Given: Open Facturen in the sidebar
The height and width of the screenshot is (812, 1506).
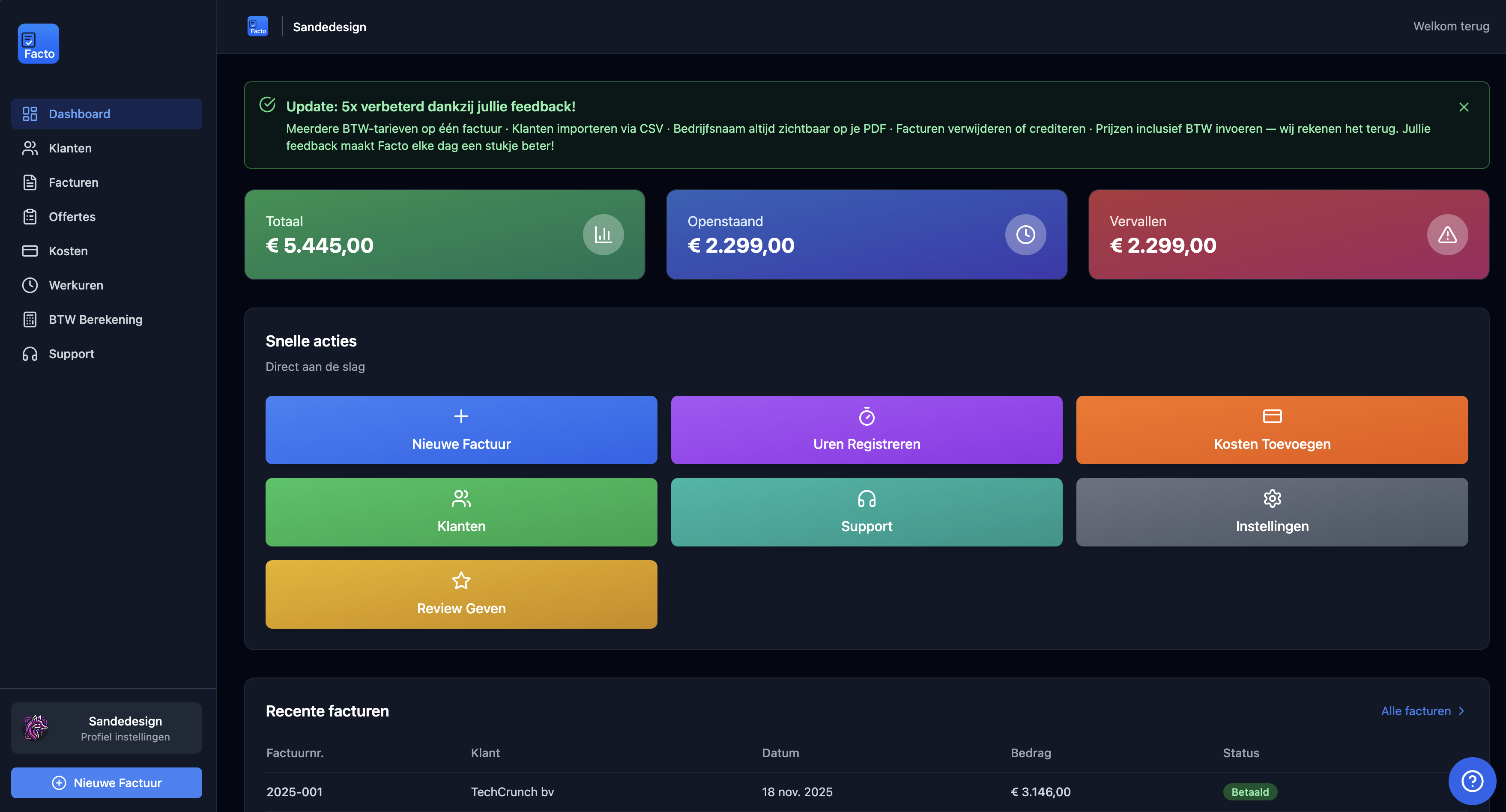Looking at the screenshot, I should 106,182.
